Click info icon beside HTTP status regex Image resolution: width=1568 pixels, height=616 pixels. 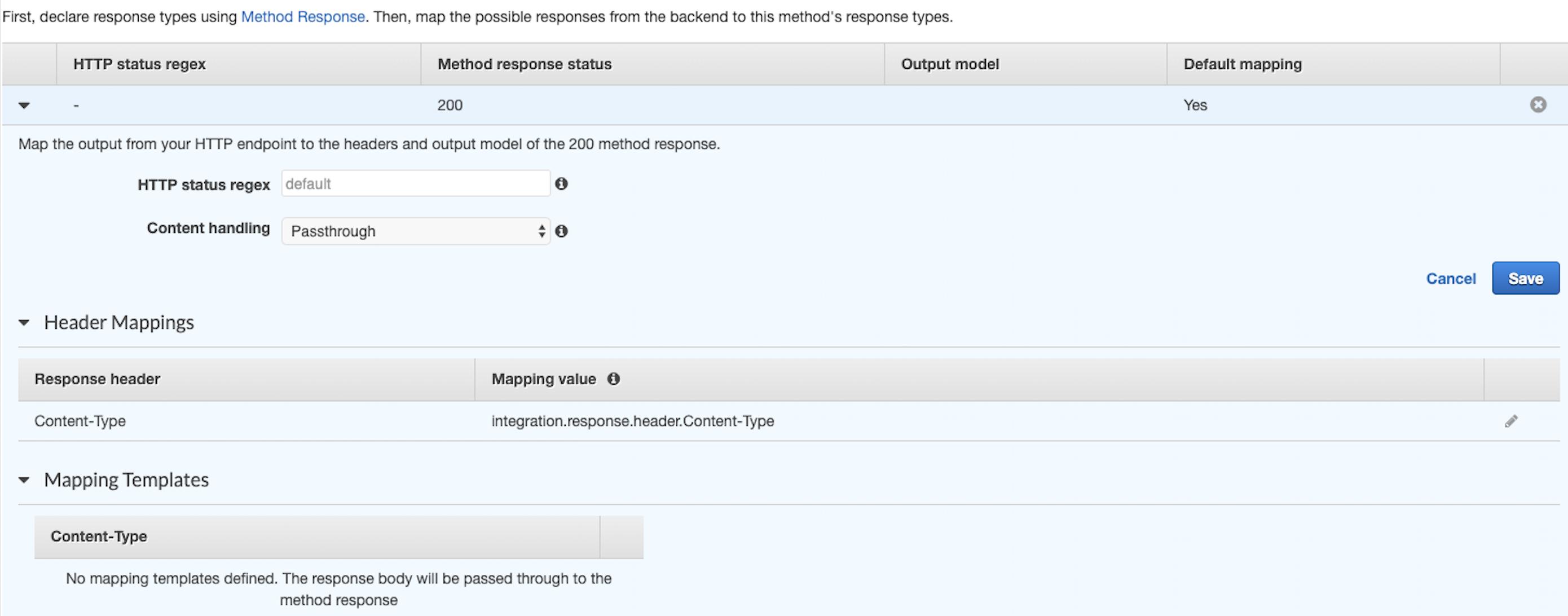[x=561, y=184]
